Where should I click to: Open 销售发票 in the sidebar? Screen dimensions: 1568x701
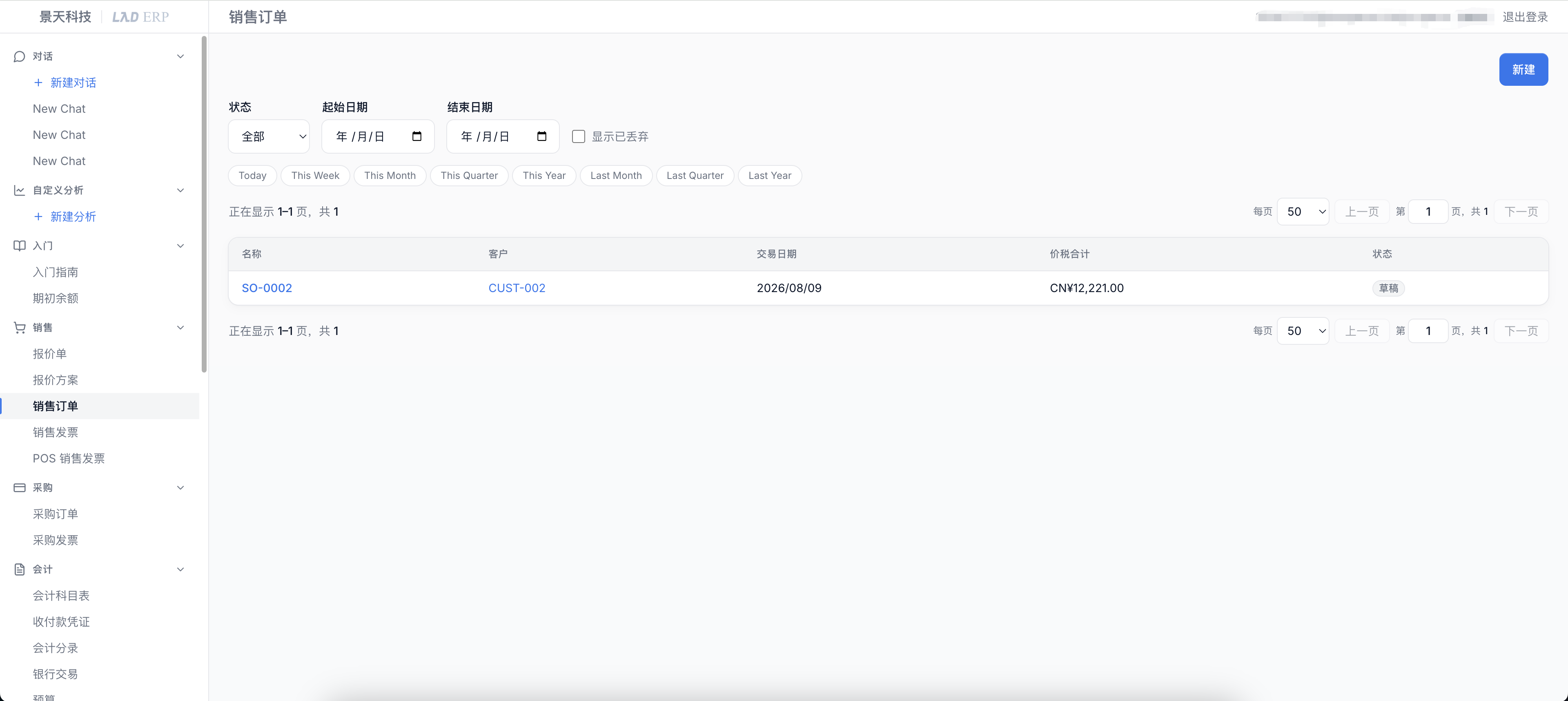[x=56, y=432]
